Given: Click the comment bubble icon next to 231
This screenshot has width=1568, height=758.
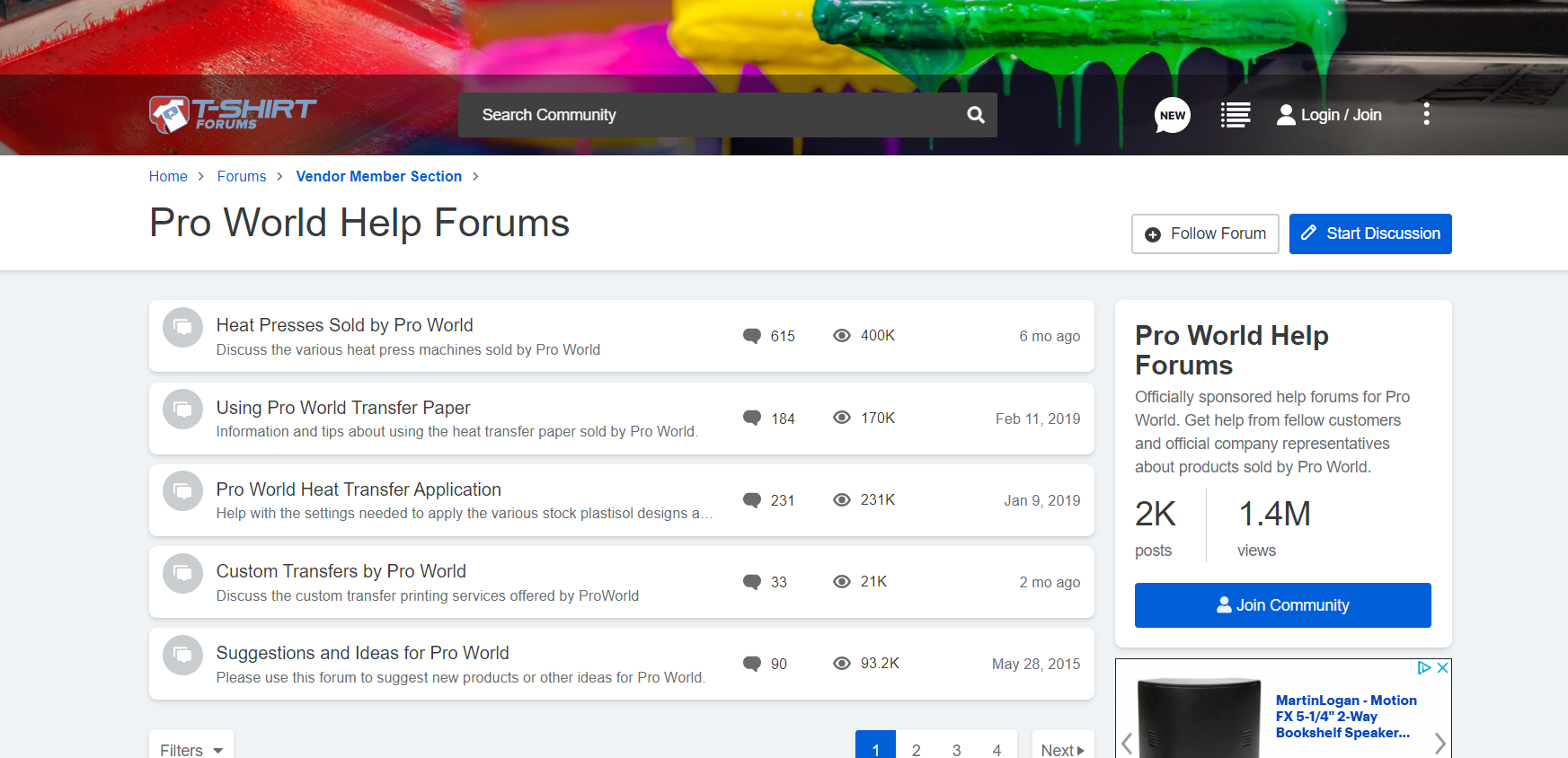Looking at the screenshot, I should coord(752,500).
